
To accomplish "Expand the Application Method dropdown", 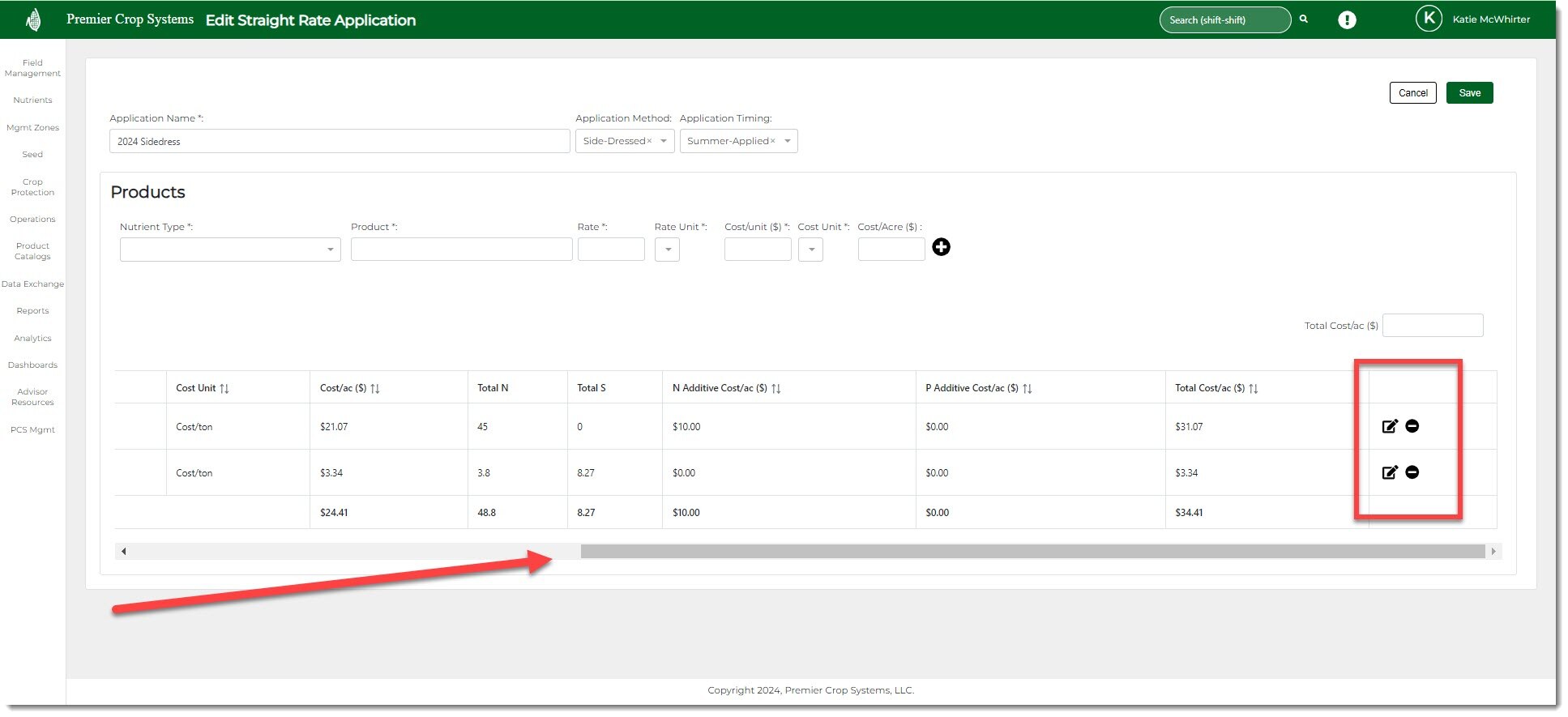I will coord(663,141).
